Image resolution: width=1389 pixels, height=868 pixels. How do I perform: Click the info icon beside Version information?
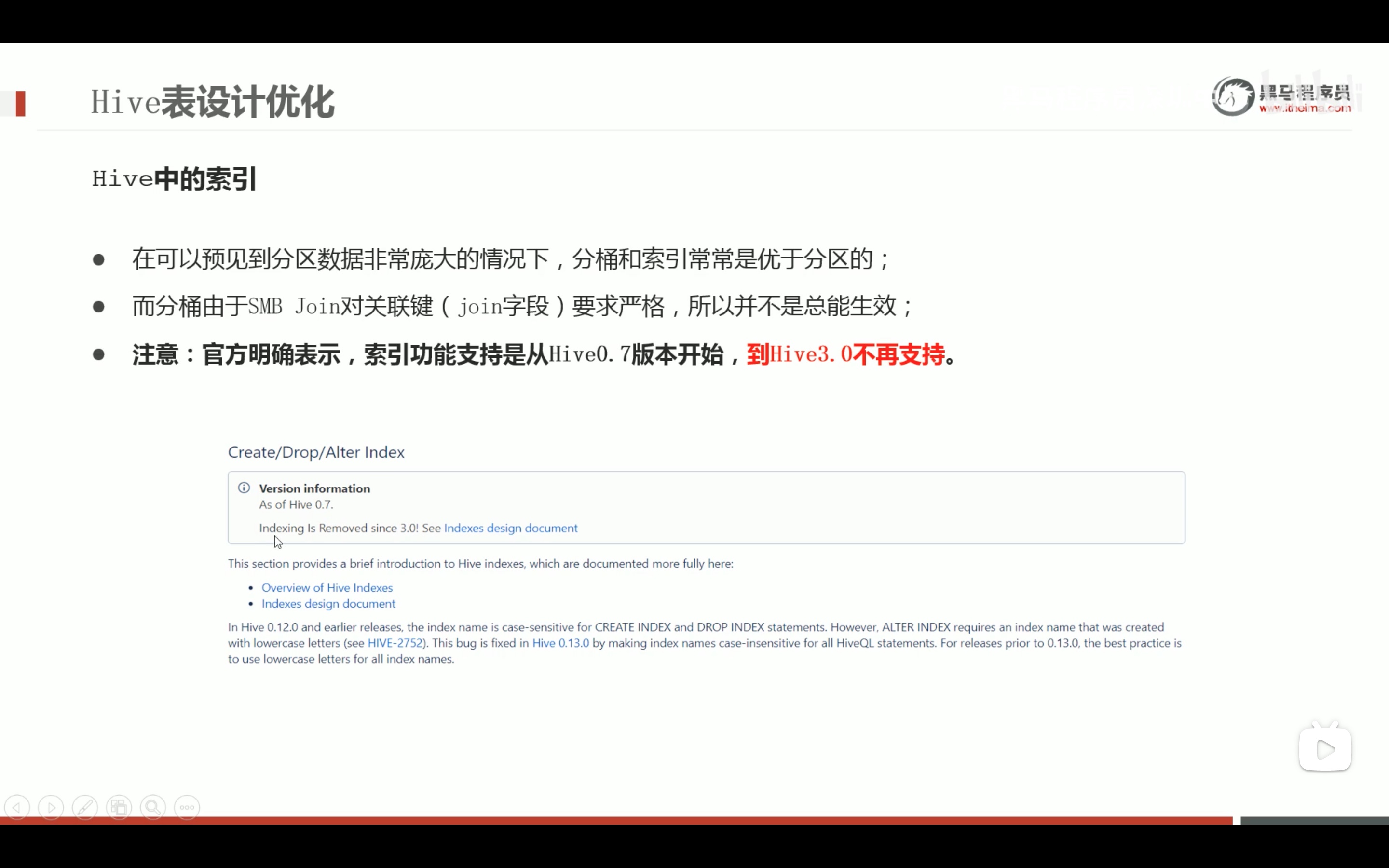[x=244, y=488]
